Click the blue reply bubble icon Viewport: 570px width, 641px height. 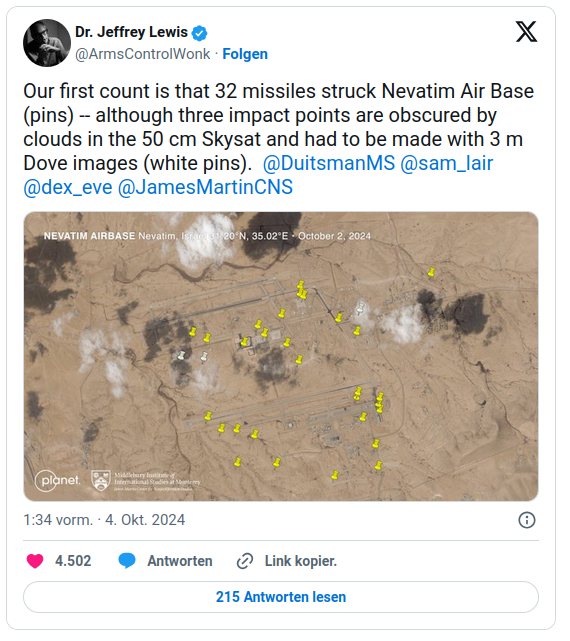click(x=127, y=561)
